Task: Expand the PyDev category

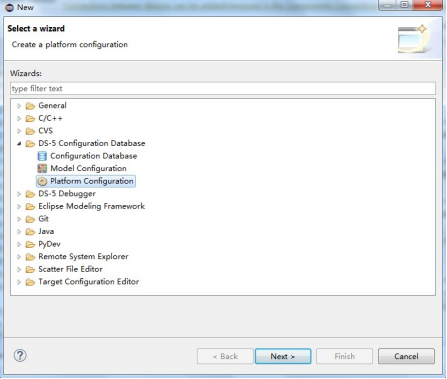Action: coord(19,244)
